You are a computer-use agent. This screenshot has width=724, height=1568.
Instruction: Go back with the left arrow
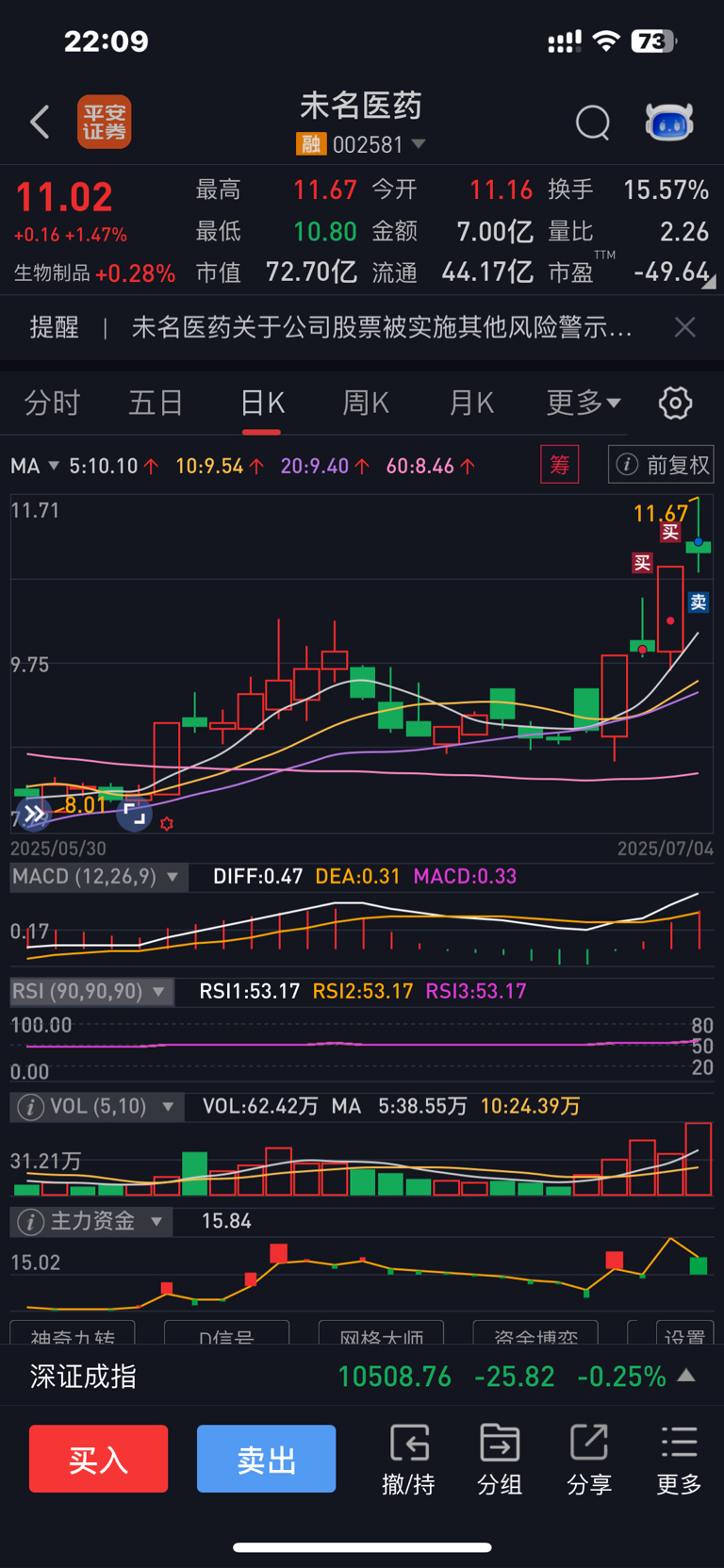[40, 122]
